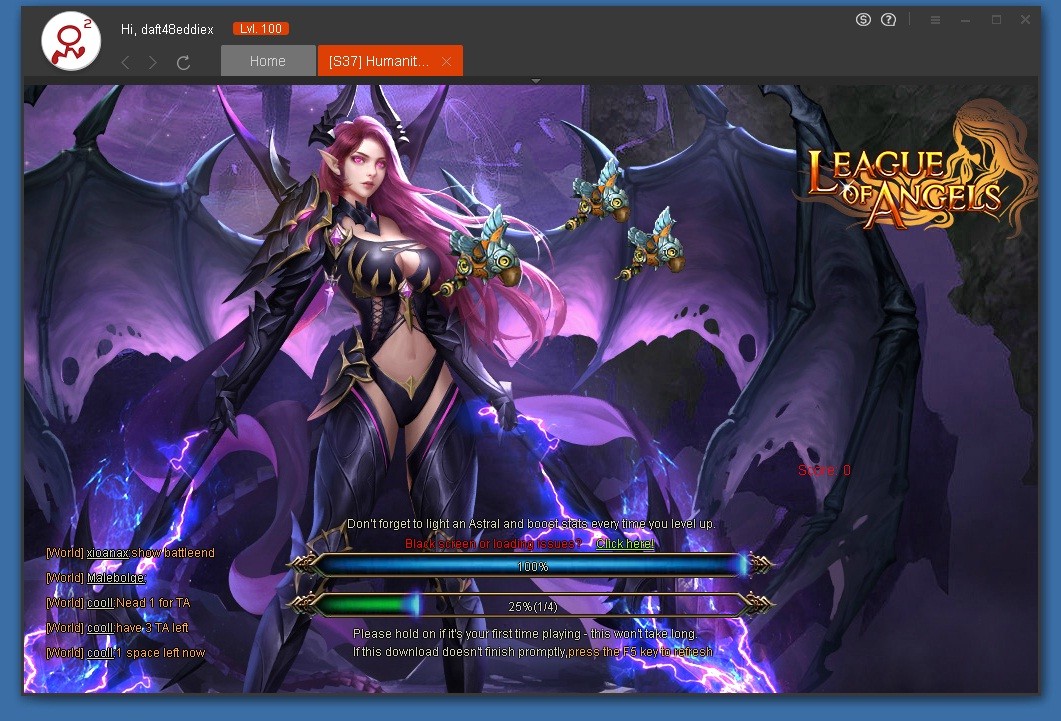Open player xioanax from world chat
The width and height of the screenshot is (1061, 721).
pos(107,553)
